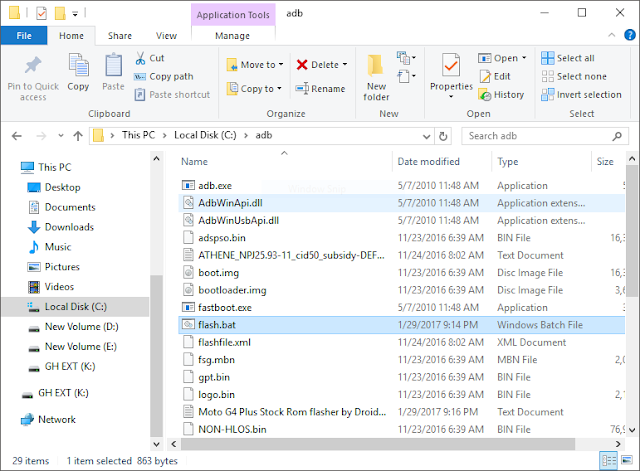
Task: Switch to details view icon in status bar
Action: coord(609,461)
